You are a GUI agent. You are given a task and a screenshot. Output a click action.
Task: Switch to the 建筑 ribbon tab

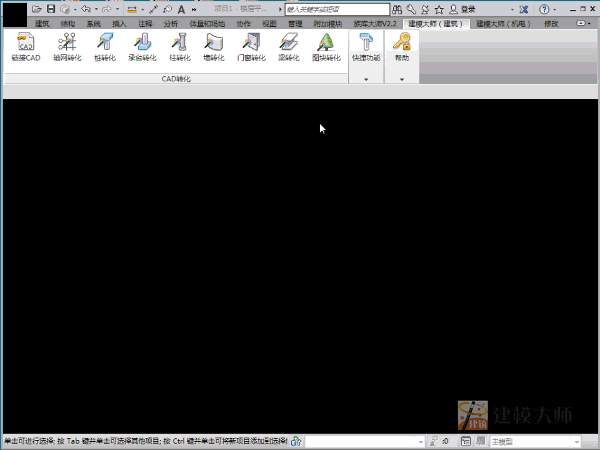[x=41, y=22]
